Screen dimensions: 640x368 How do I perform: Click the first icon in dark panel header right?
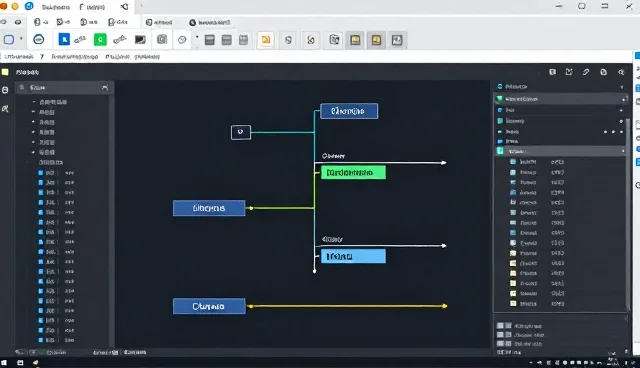552,72
